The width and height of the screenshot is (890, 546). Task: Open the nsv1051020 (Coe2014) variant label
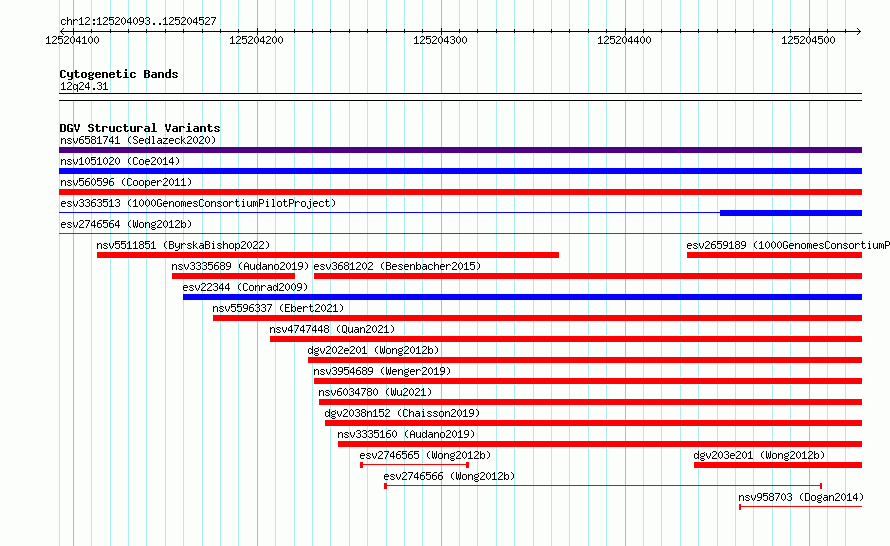tap(120, 161)
